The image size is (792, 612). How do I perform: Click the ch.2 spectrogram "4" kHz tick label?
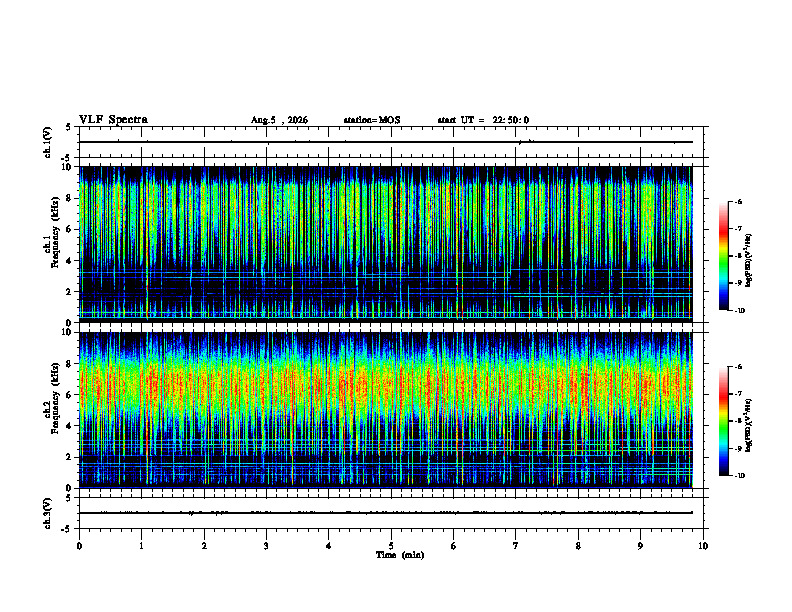coord(69,426)
